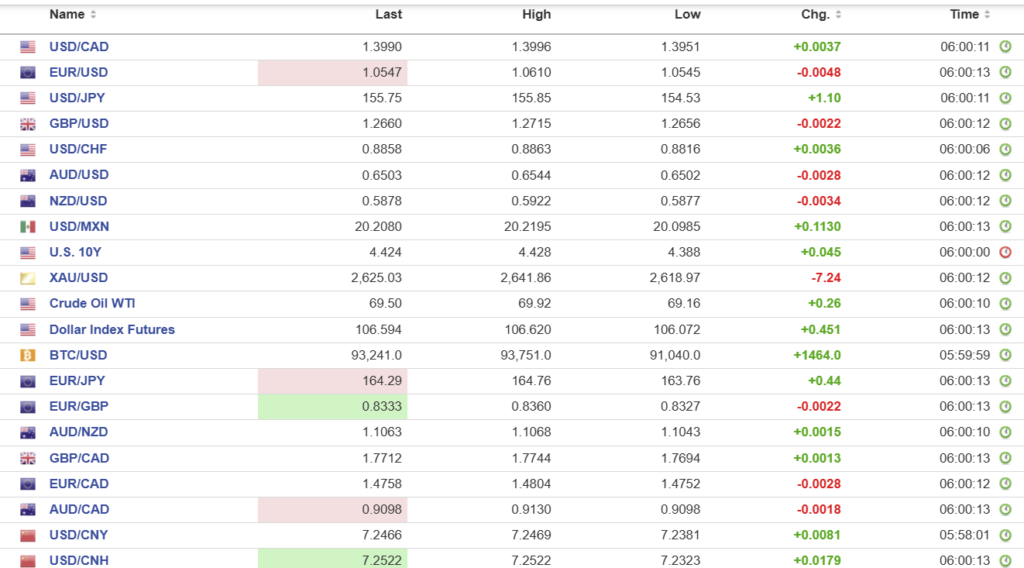Click the Australian flag icon beside AUD/NZD
The height and width of the screenshot is (568, 1024).
coord(28,433)
